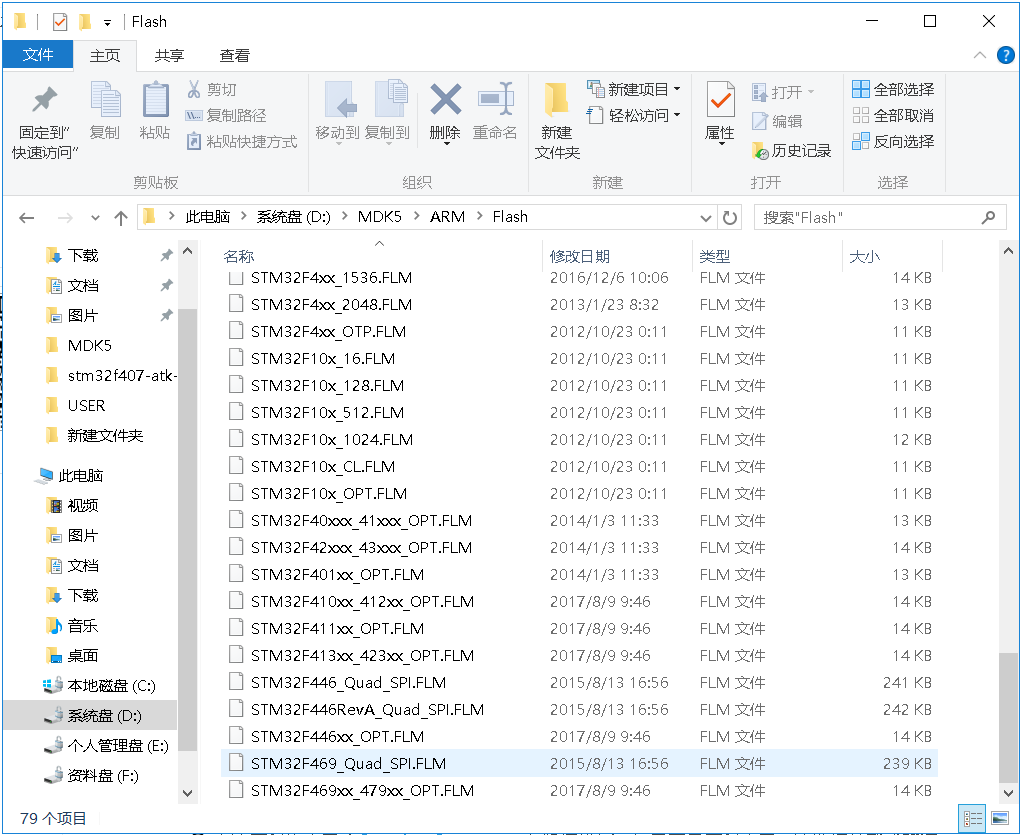
Task: Click the Edit icon in Open group
Action: [760, 121]
